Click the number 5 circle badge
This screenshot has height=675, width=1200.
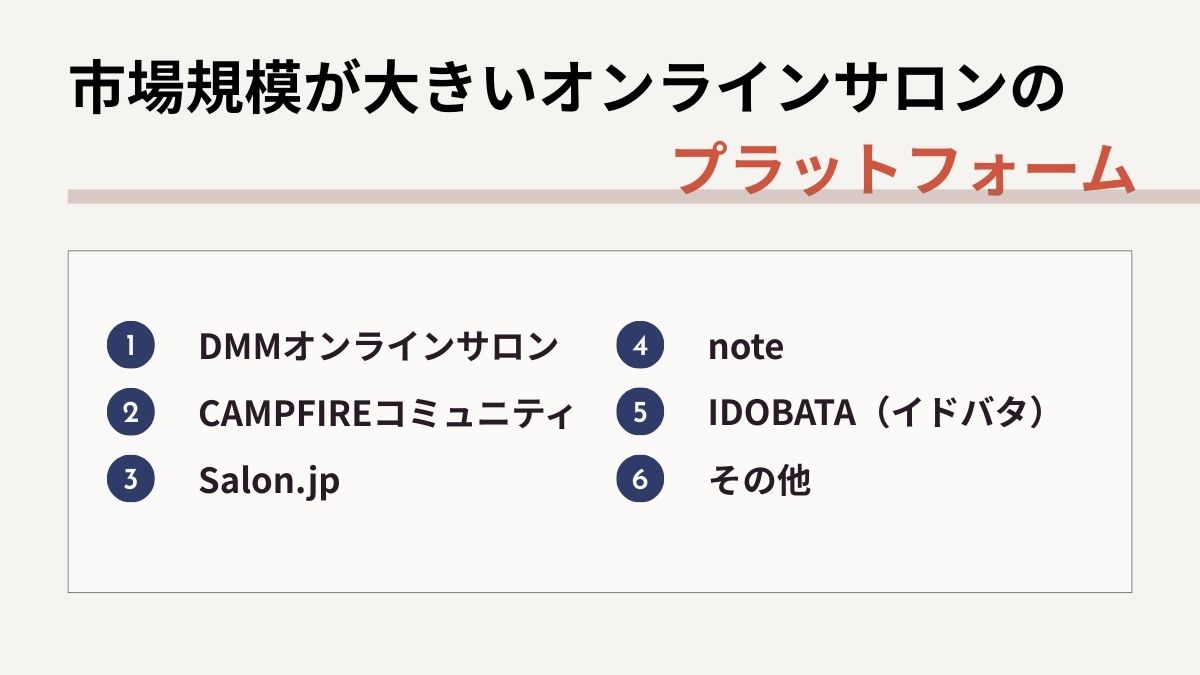point(641,413)
